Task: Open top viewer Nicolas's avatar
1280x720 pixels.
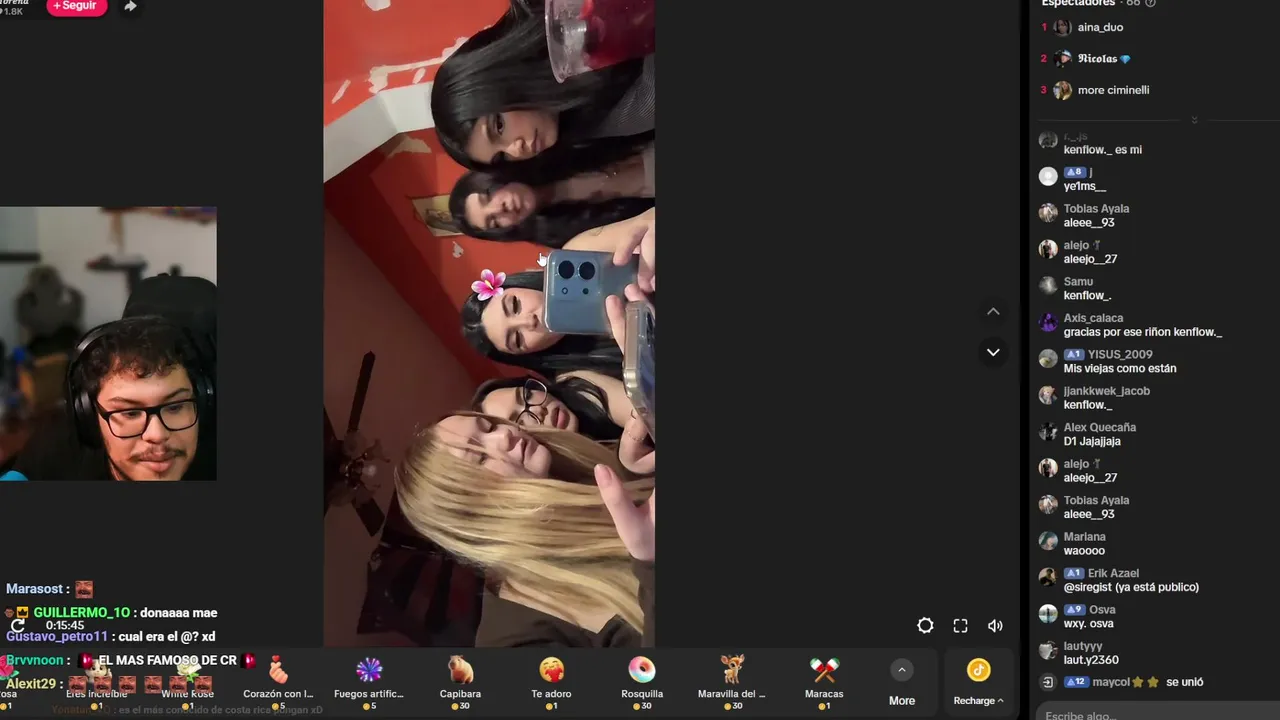Action: click(1062, 59)
